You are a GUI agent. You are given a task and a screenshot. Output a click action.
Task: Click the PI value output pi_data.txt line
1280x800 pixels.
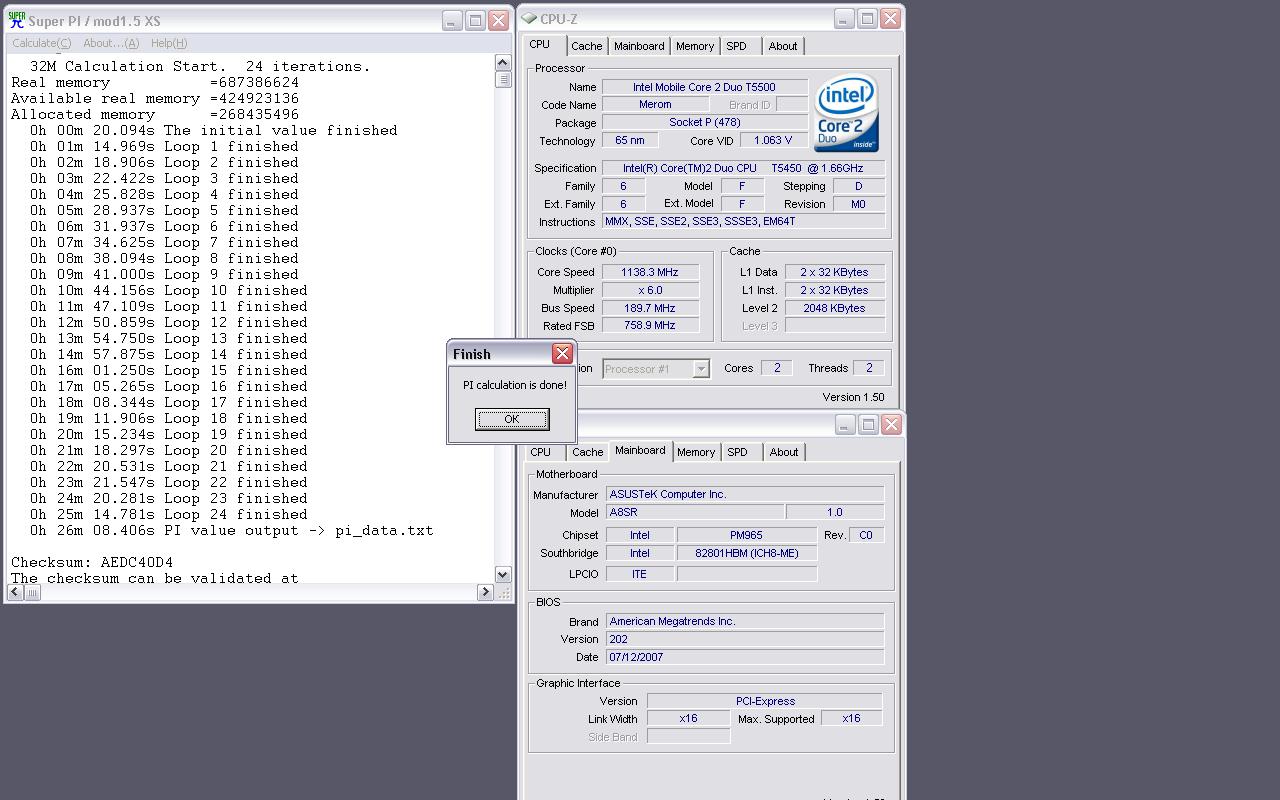231,530
